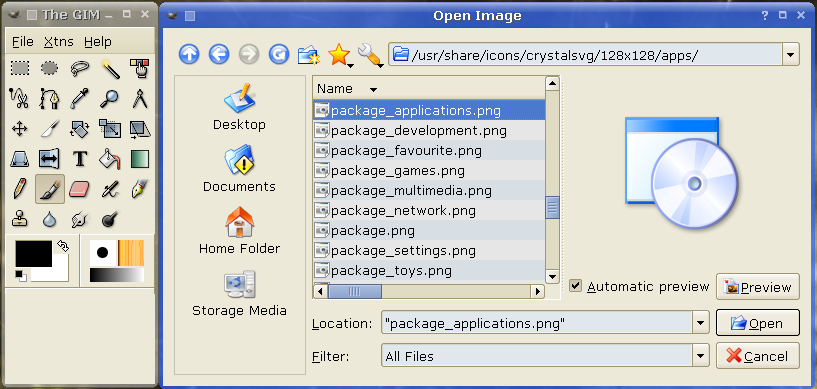Screen dimensions: 817x389
Task: Select the Clone stamp tool
Action: pyautogui.click(x=20, y=219)
